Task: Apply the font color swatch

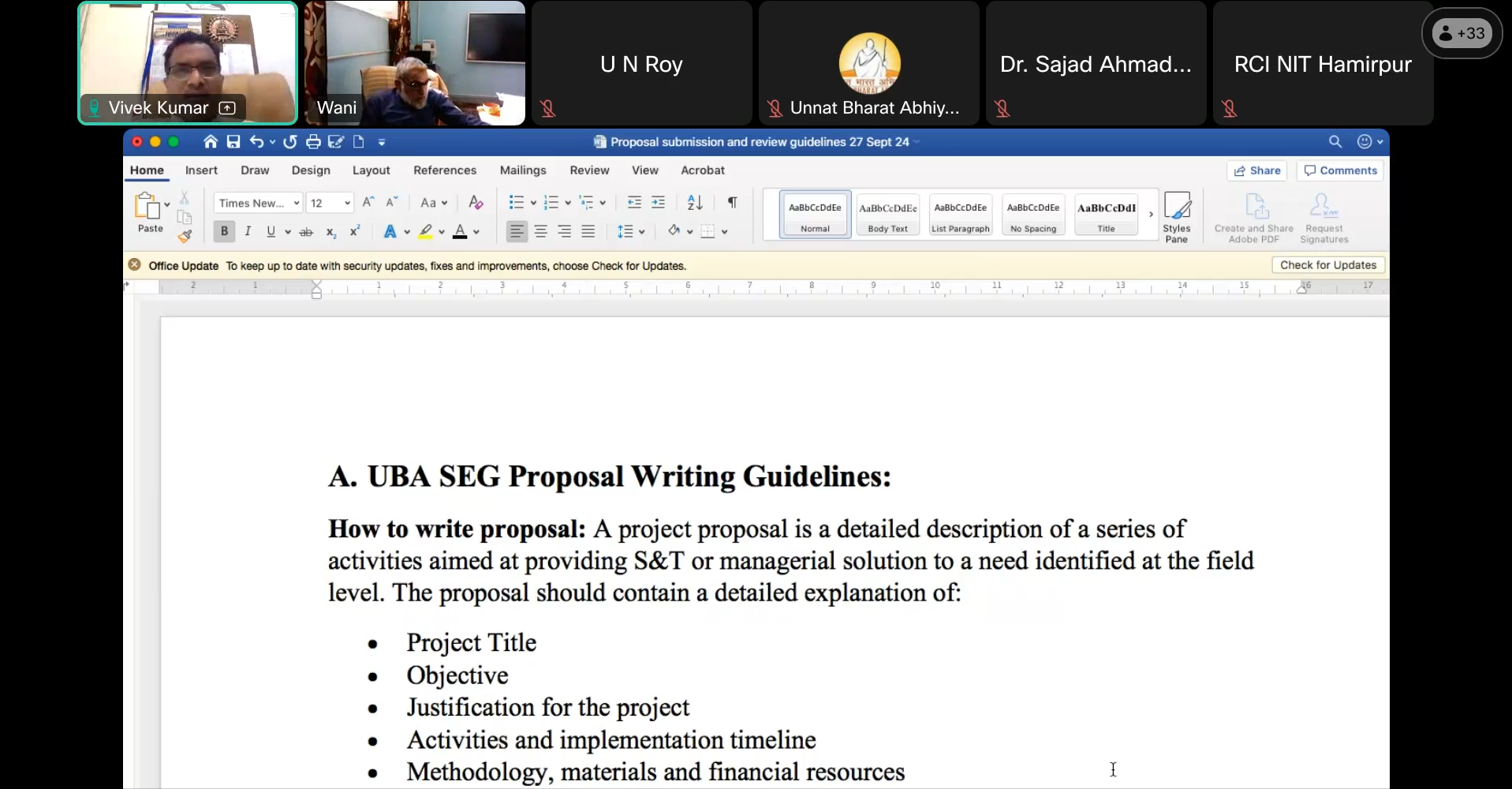Action: pyautogui.click(x=460, y=231)
